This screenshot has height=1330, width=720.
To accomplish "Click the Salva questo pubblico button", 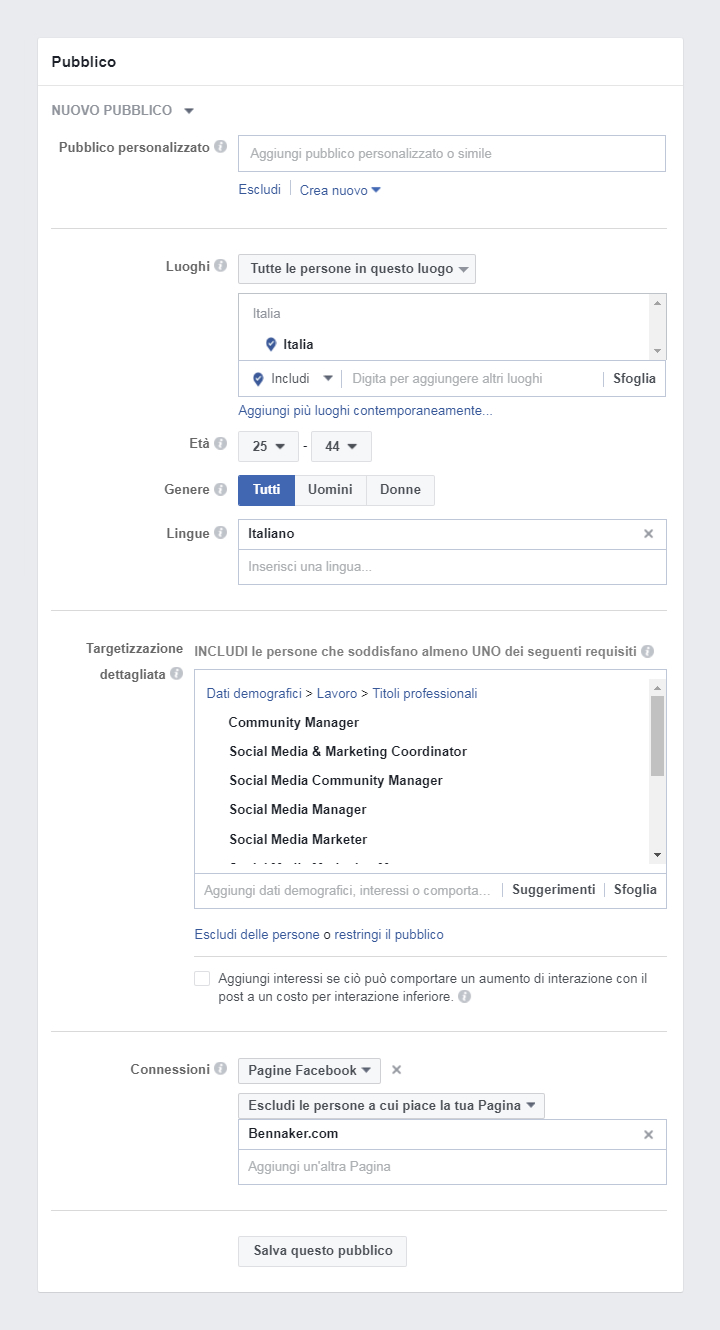I will click(x=322, y=1251).
